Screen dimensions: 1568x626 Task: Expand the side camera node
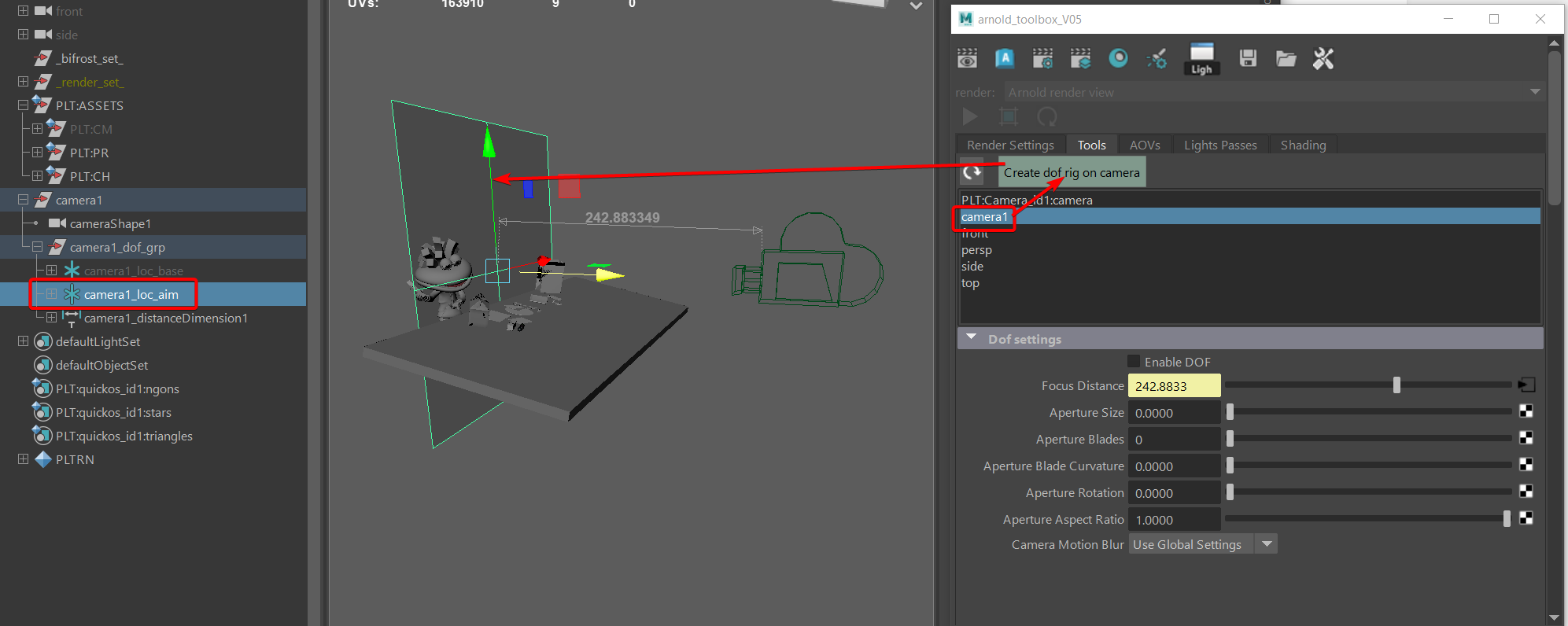pos(23,35)
